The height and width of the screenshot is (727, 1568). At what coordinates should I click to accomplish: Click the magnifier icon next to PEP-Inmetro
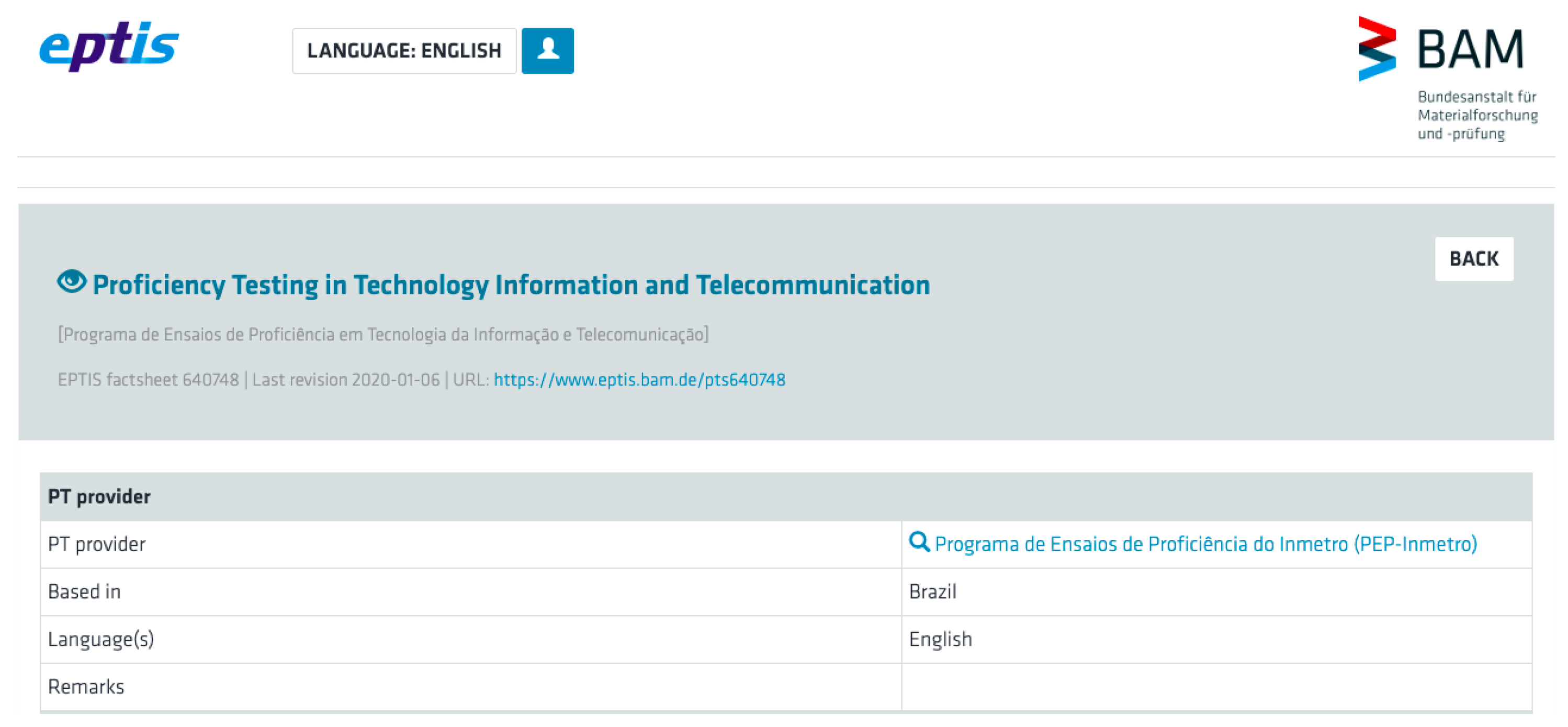click(918, 541)
